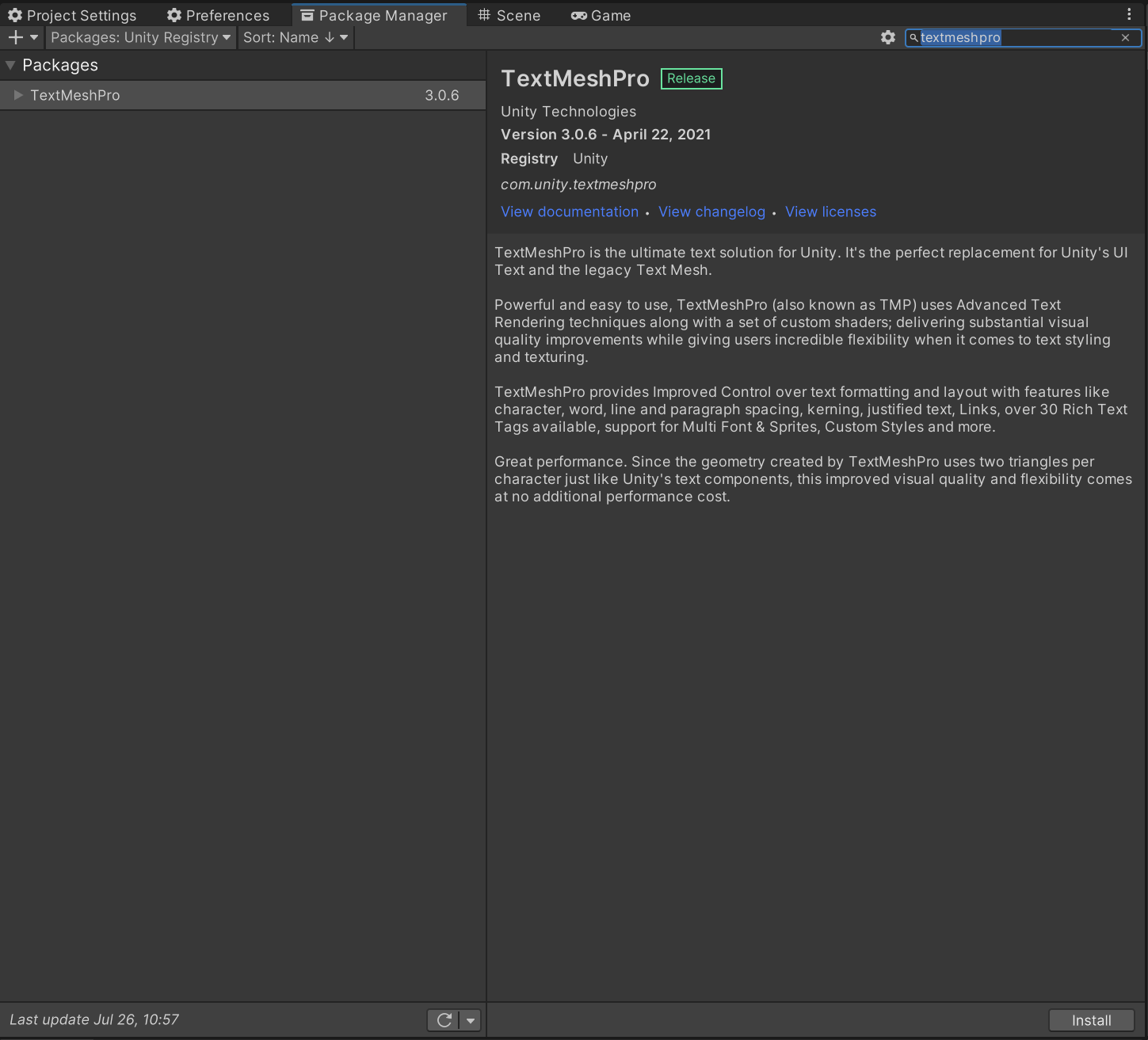
Task: Click the Install button
Action: coord(1091,1020)
